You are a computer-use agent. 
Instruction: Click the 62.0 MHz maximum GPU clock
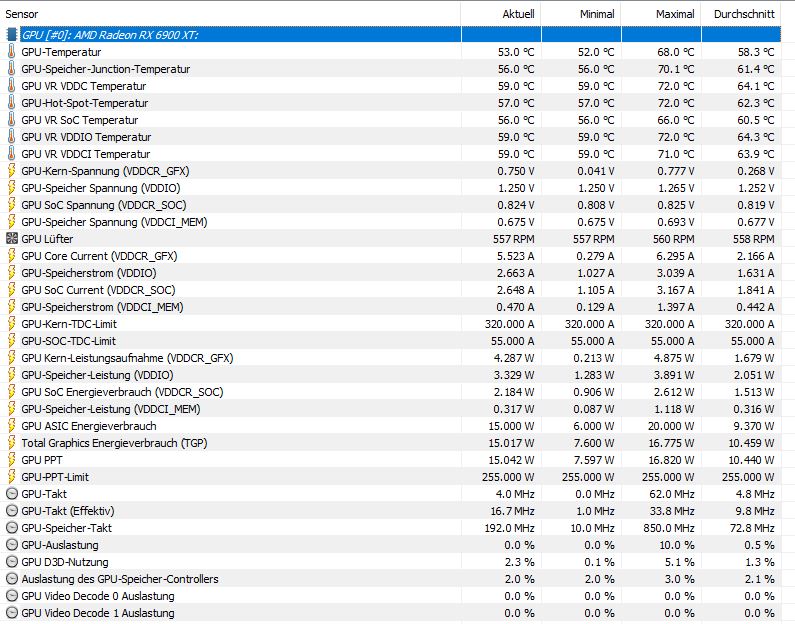(x=672, y=494)
